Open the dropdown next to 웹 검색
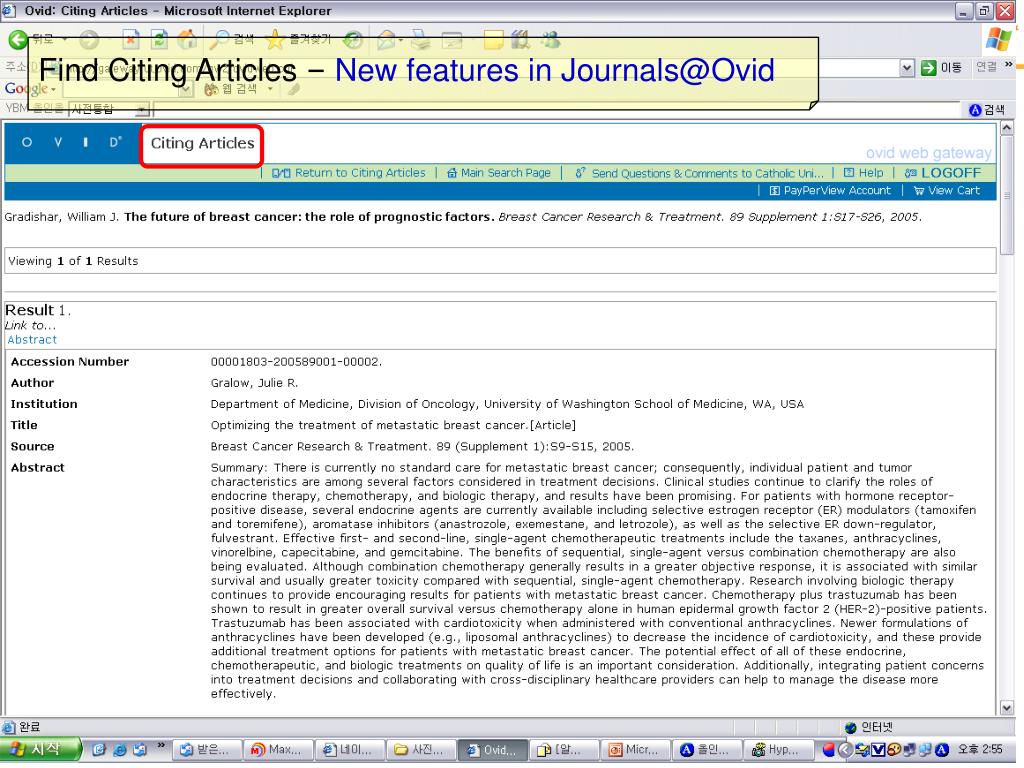The image size is (1024, 768). pos(270,89)
